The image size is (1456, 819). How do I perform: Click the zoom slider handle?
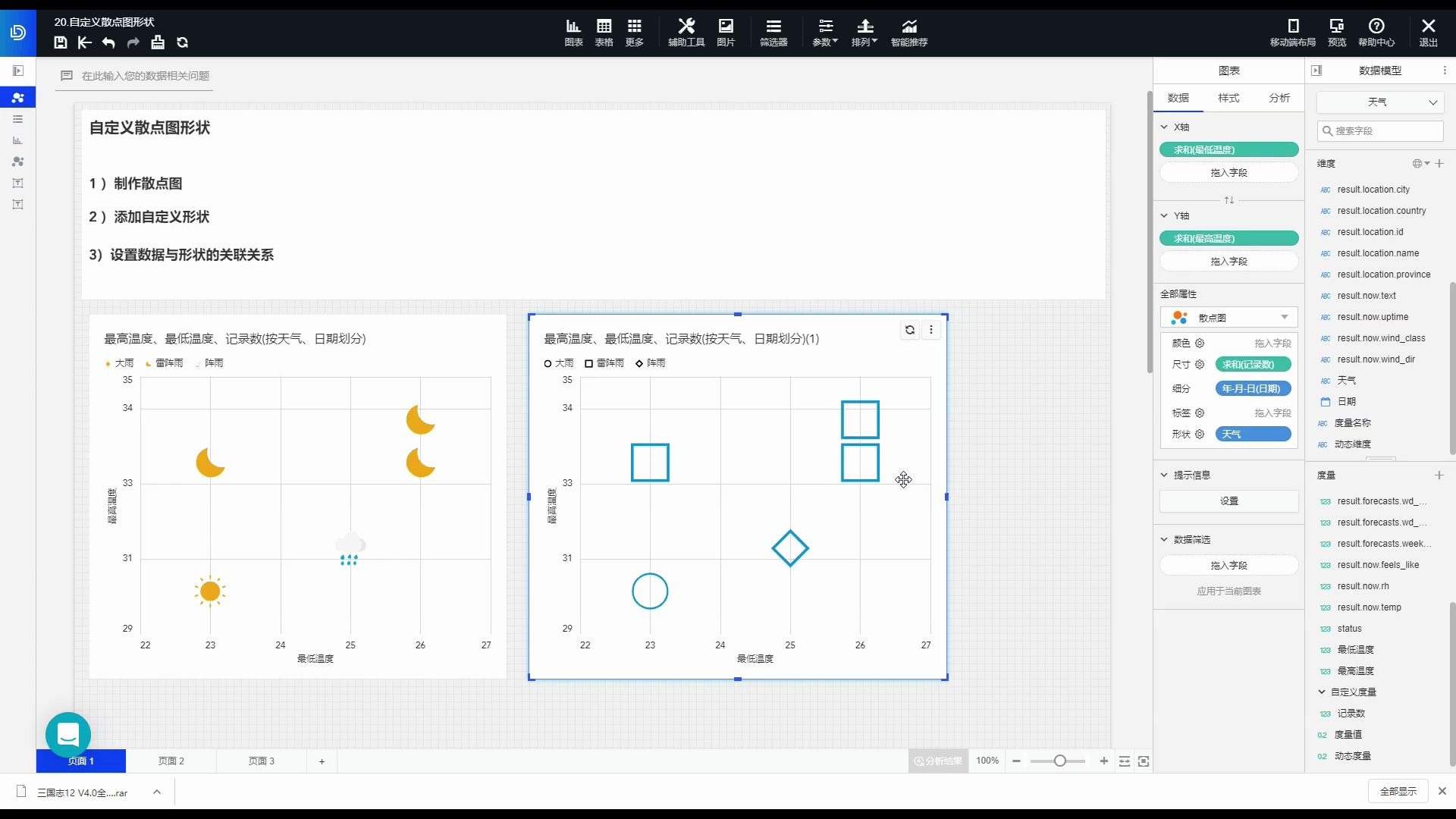click(x=1059, y=761)
